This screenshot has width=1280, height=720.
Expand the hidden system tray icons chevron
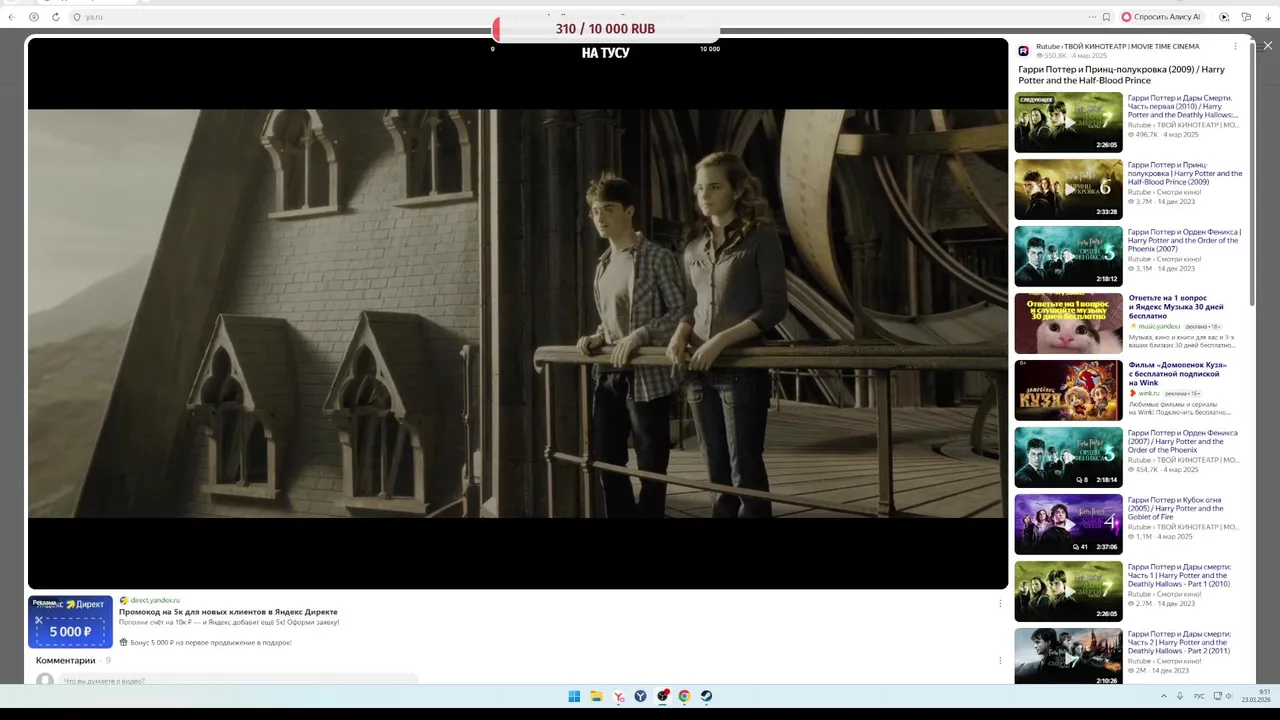[1163, 696]
